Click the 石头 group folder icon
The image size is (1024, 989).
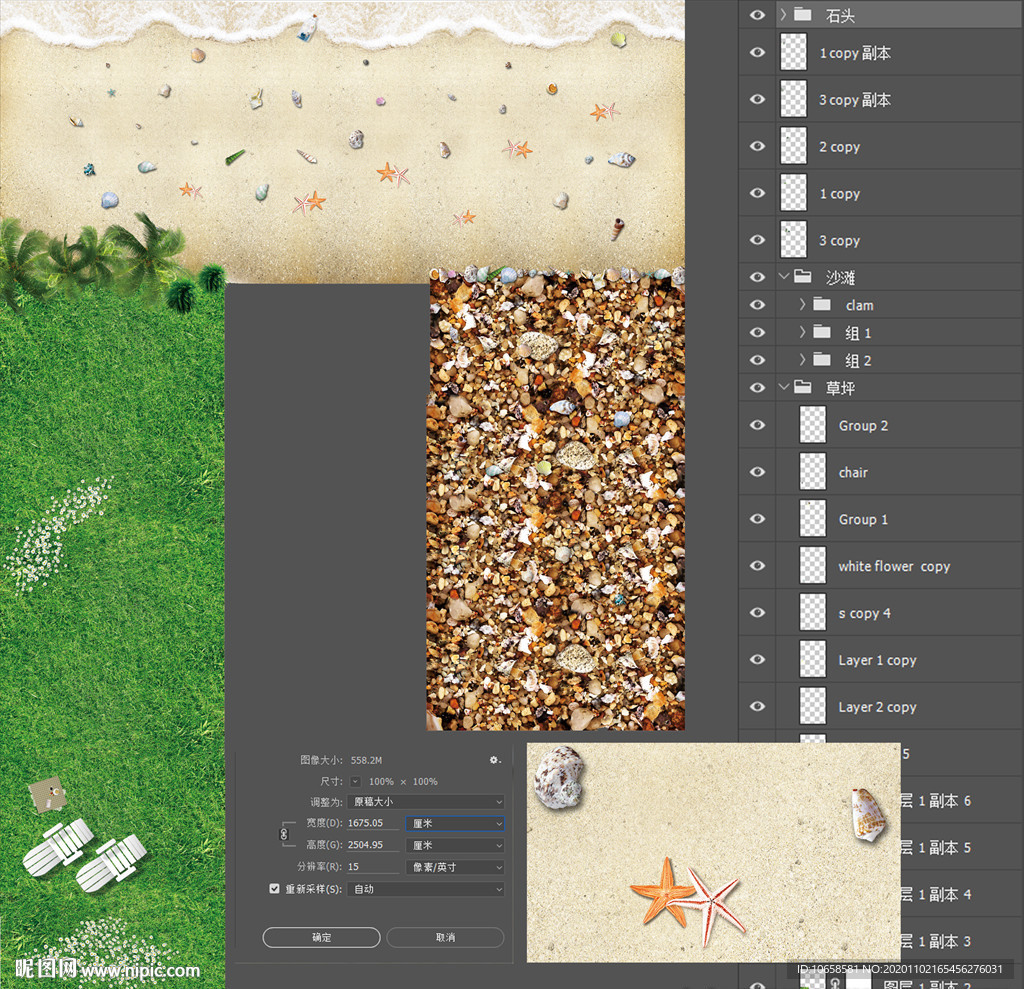(x=802, y=15)
